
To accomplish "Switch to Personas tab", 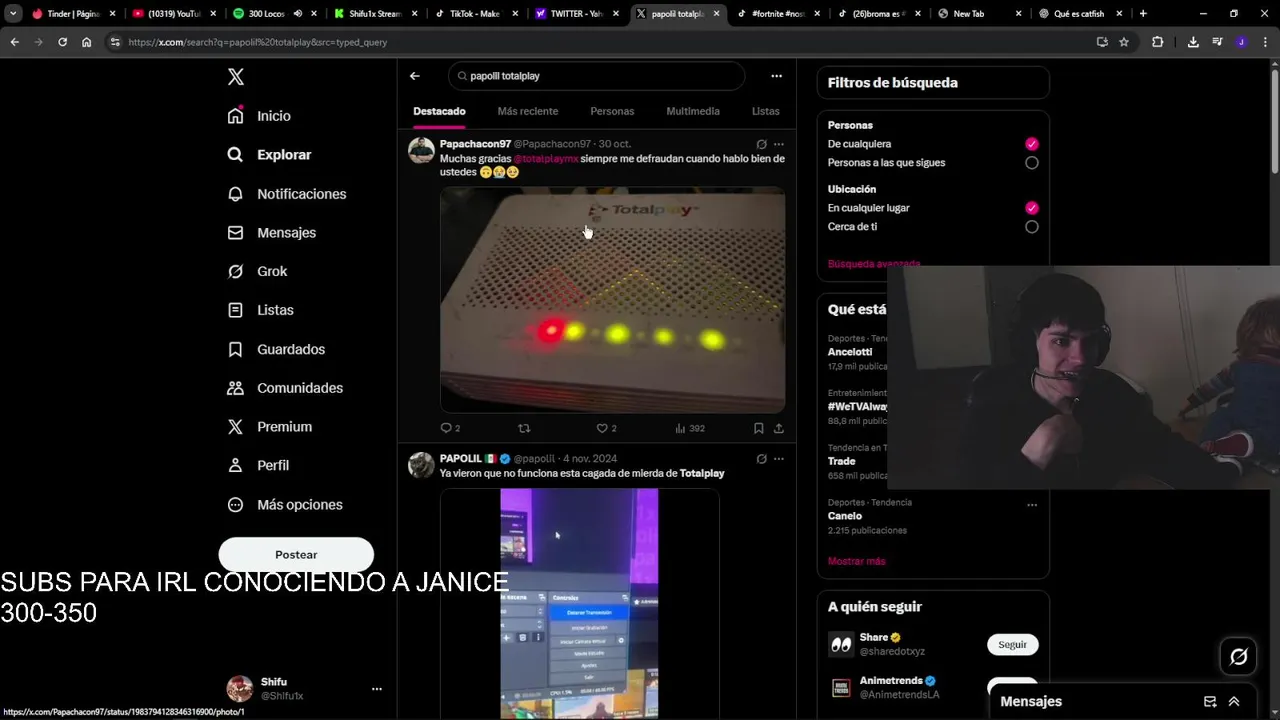I will (612, 111).
